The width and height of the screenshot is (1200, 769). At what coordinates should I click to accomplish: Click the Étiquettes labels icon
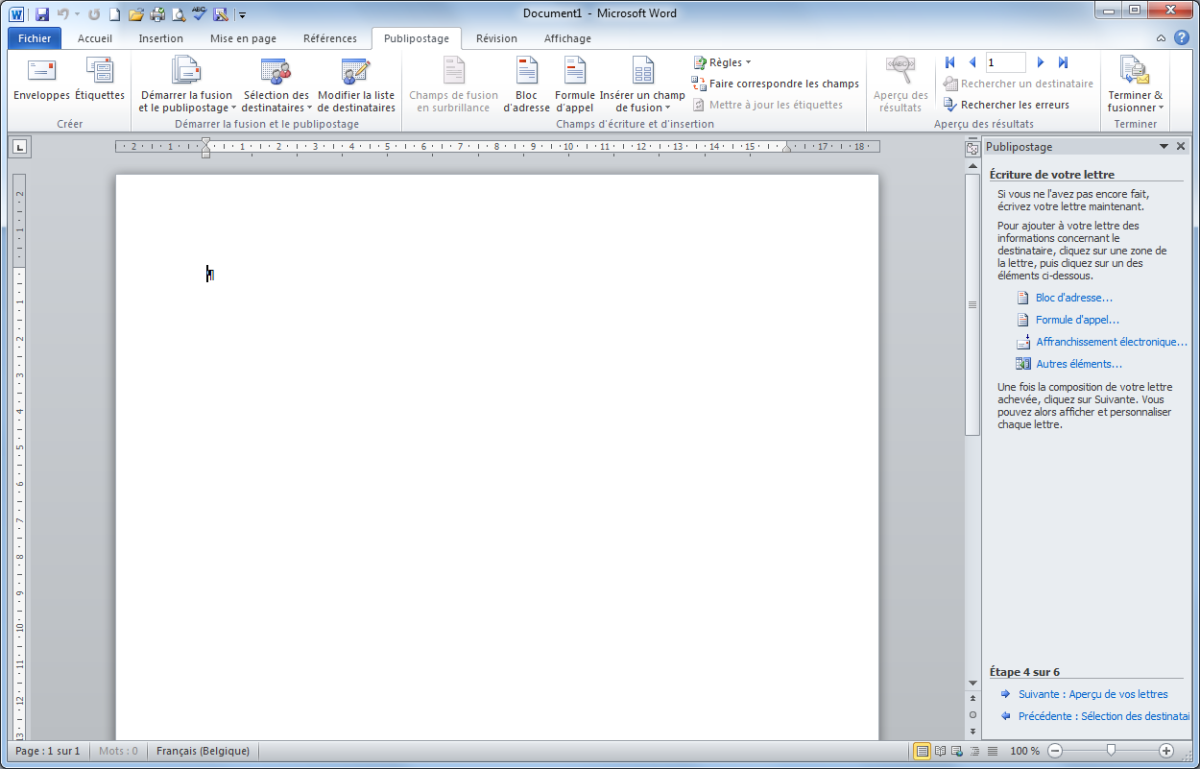tap(100, 80)
